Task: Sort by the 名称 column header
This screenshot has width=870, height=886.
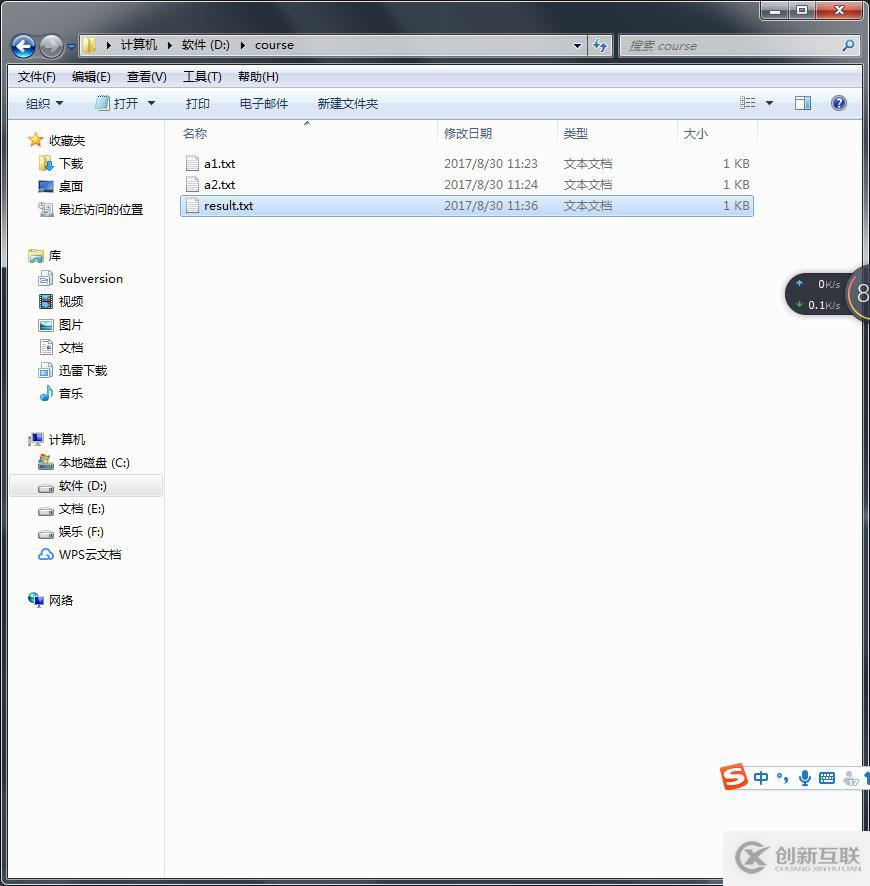Action: (x=195, y=134)
